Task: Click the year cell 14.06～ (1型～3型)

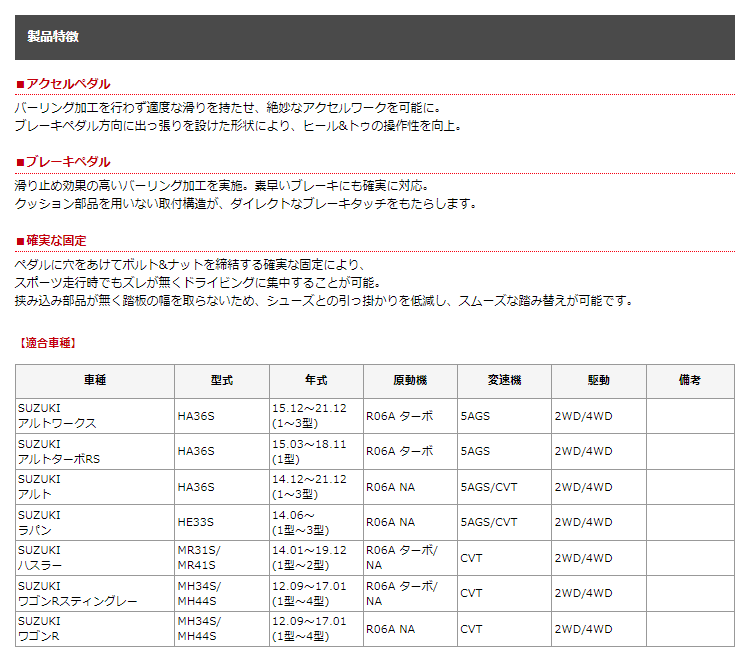Action: pyautogui.click(x=316, y=522)
